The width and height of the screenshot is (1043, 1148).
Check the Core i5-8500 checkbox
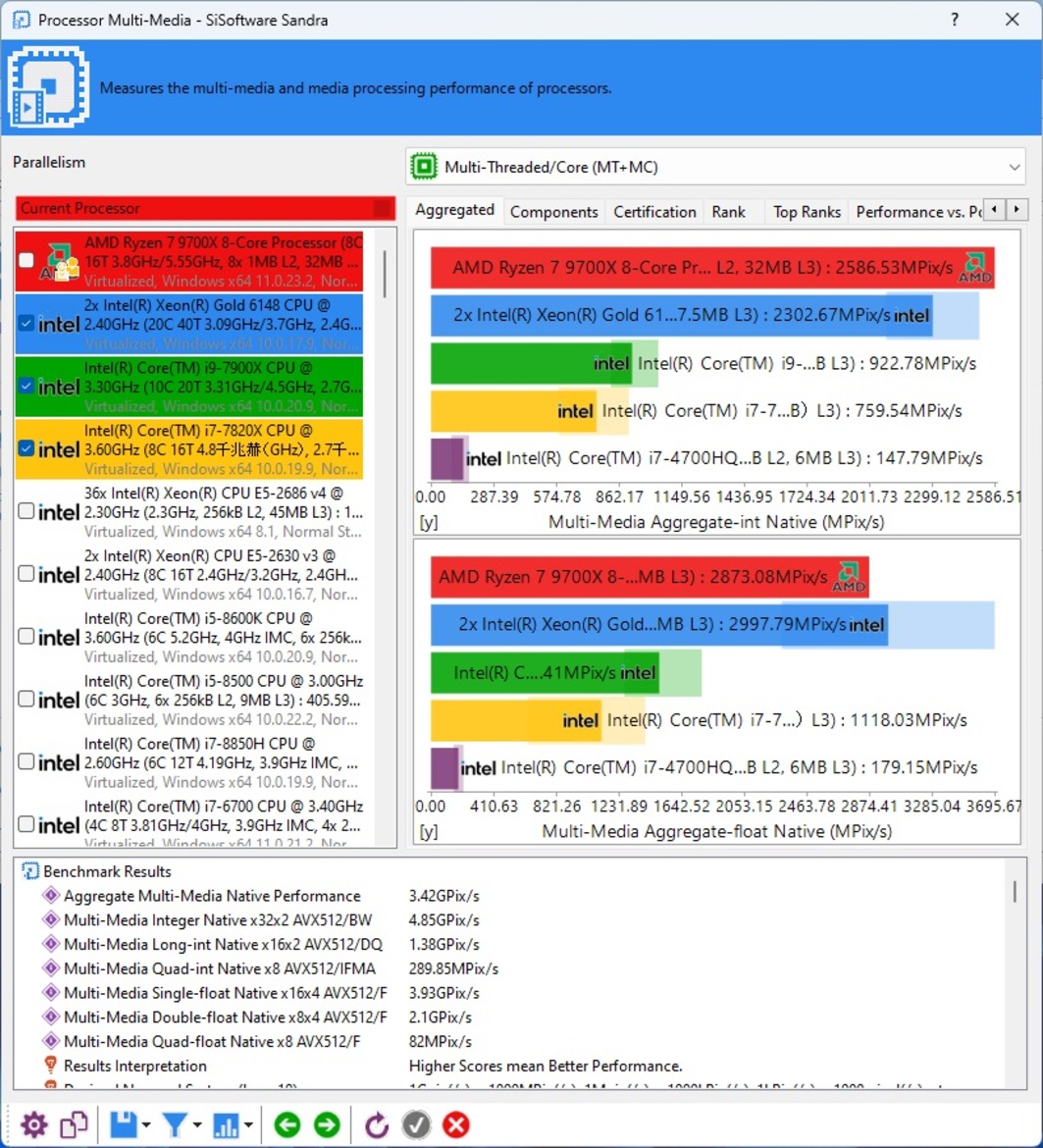click(26, 699)
